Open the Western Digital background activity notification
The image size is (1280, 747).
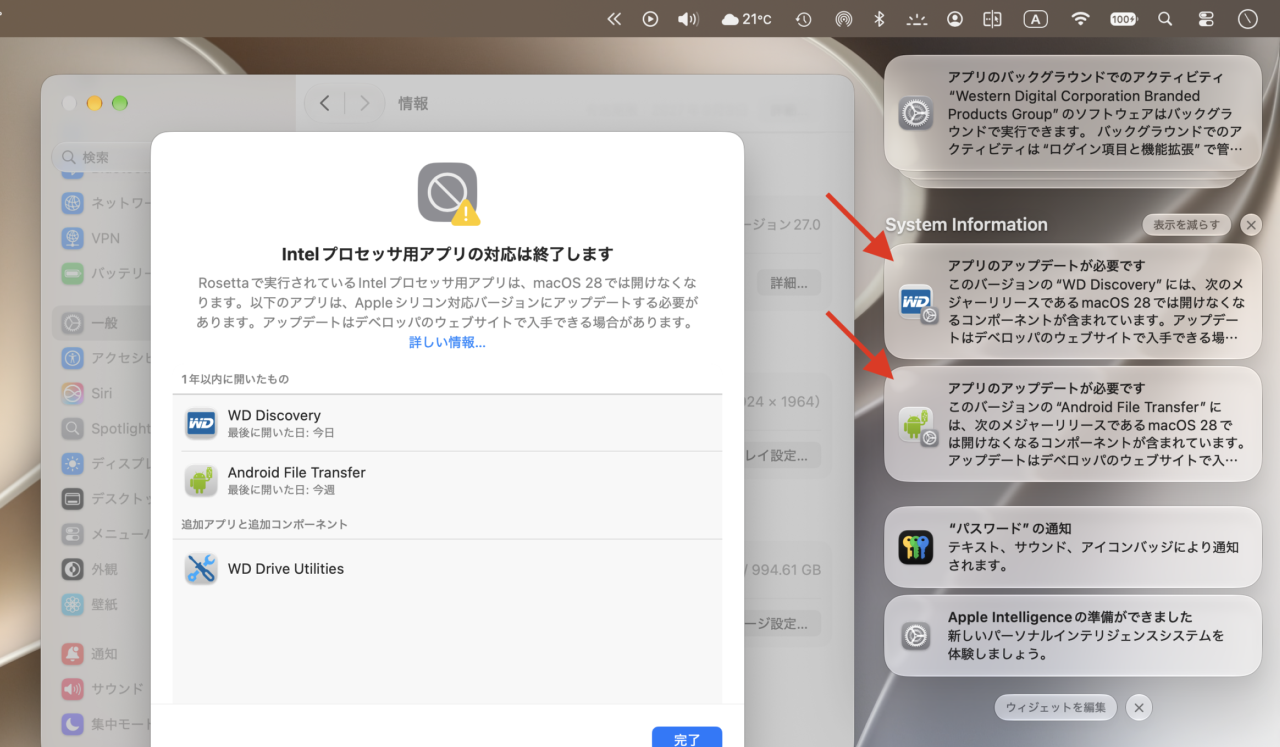pyautogui.click(x=1072, y=113)
